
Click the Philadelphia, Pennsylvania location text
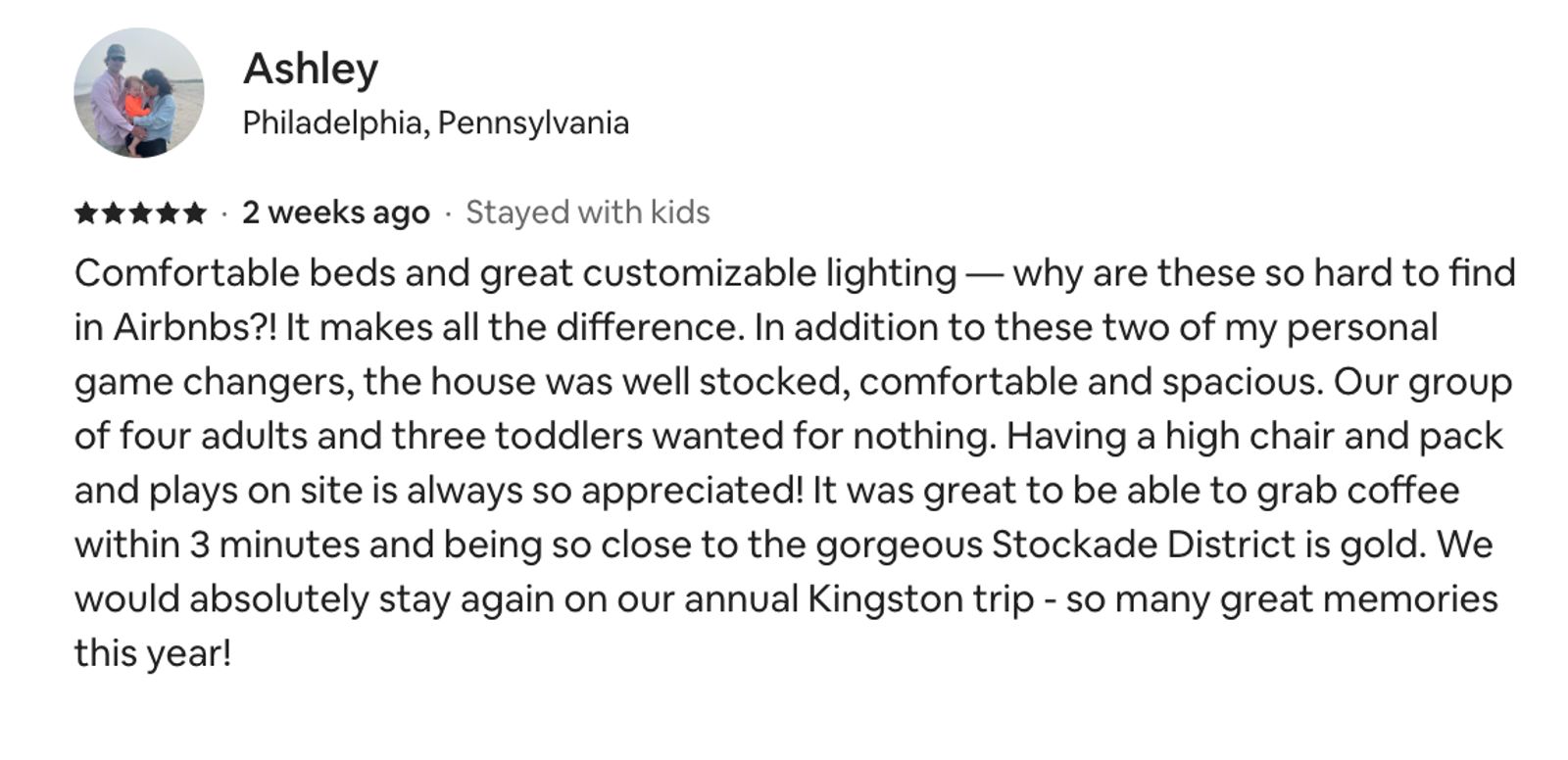435,123
